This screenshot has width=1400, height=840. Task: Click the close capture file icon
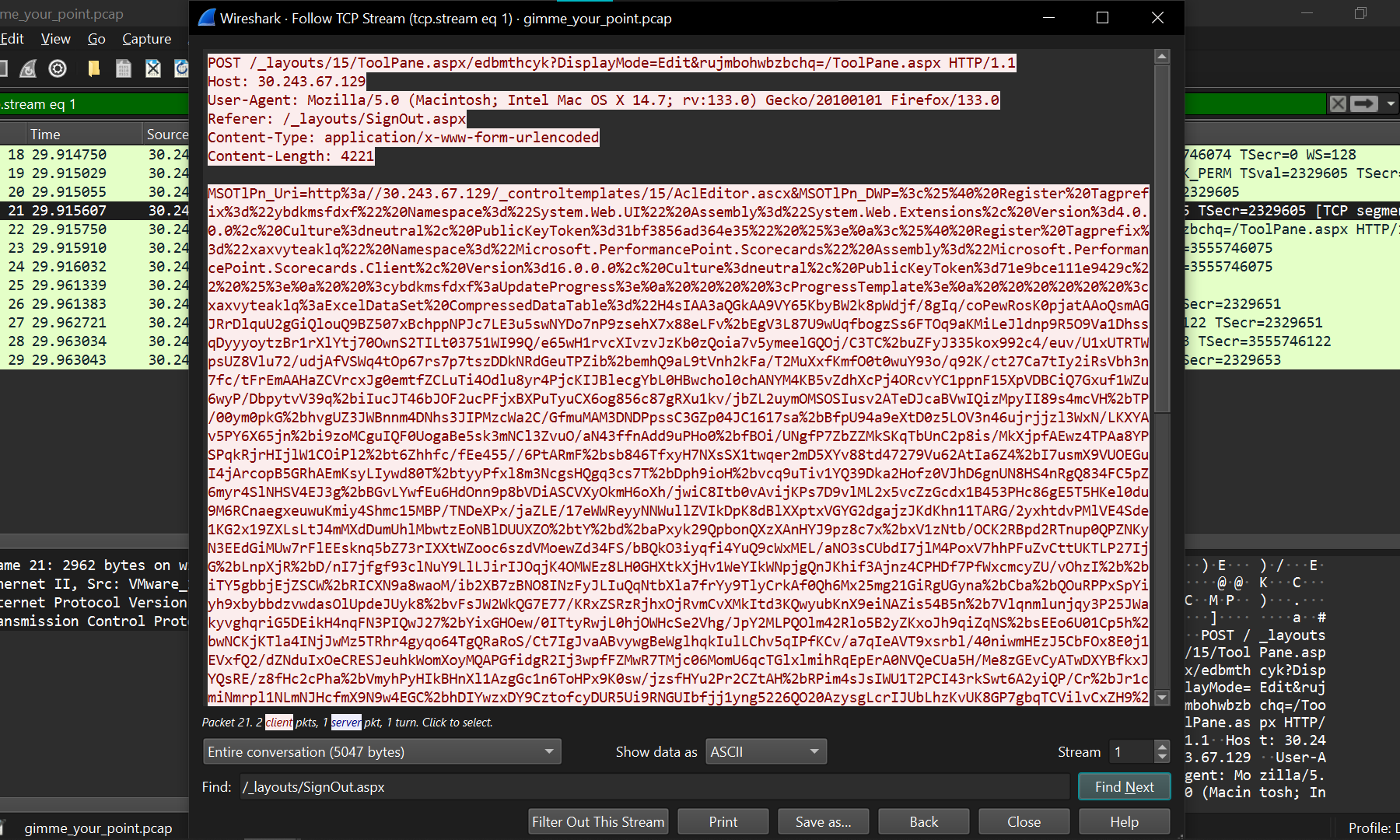153,68
